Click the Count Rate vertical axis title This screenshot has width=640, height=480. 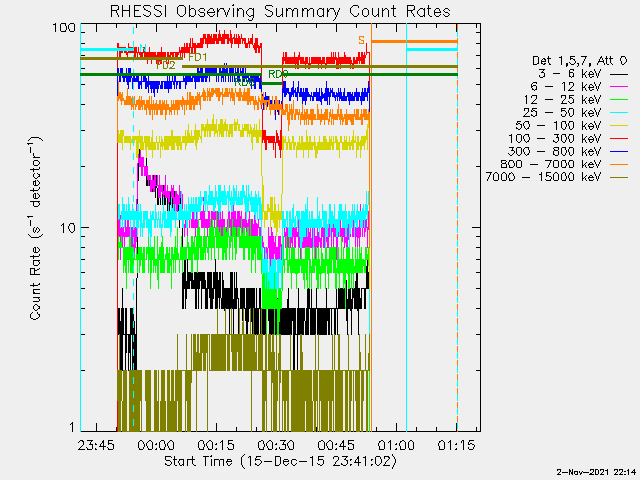click(x=36, y=228)
